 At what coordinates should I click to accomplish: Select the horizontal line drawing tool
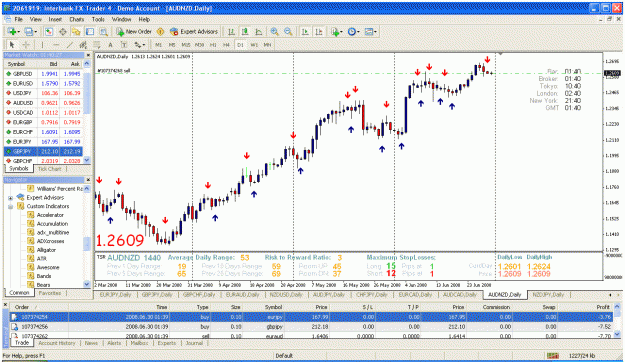56,45
